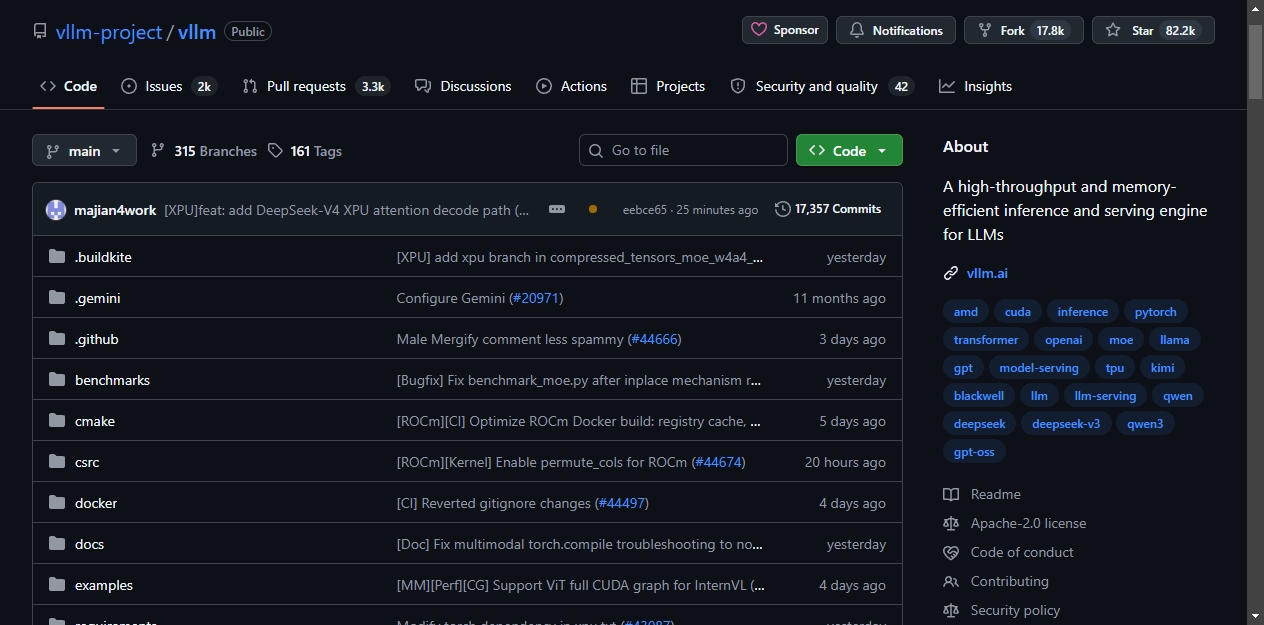Open the cmake folder
1264x625 pixels.
(95, 421)
